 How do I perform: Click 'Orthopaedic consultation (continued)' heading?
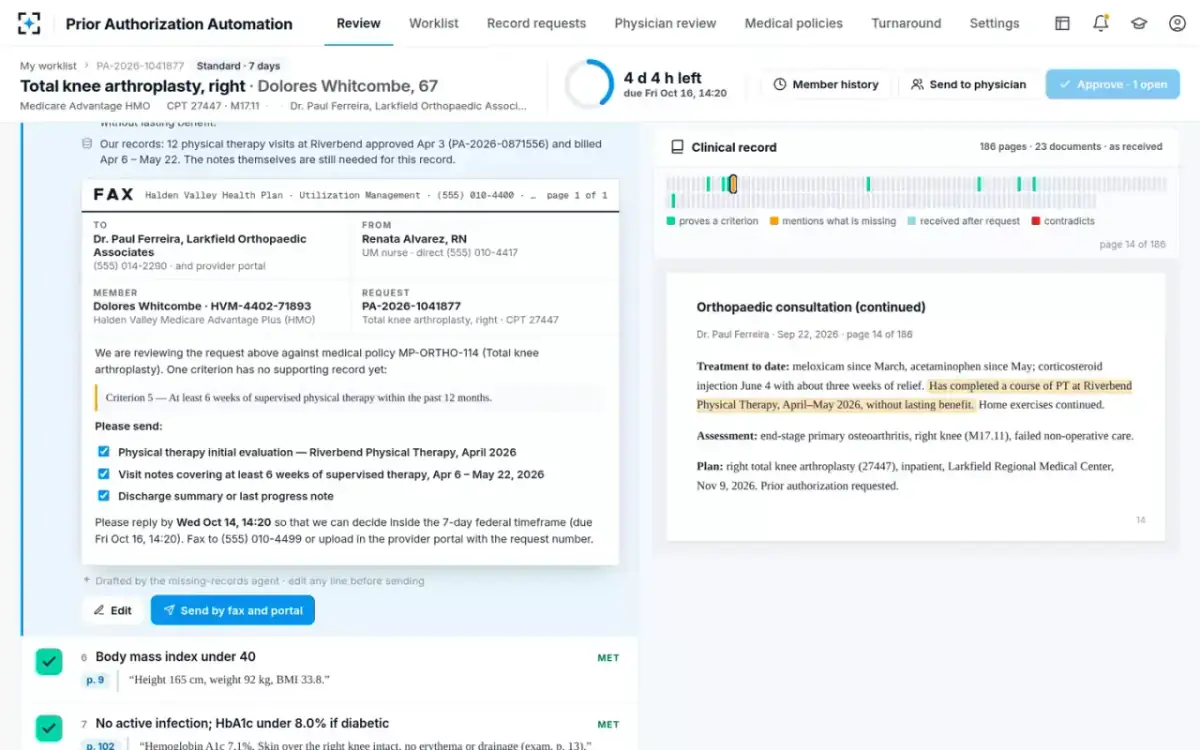coord(811,307)
